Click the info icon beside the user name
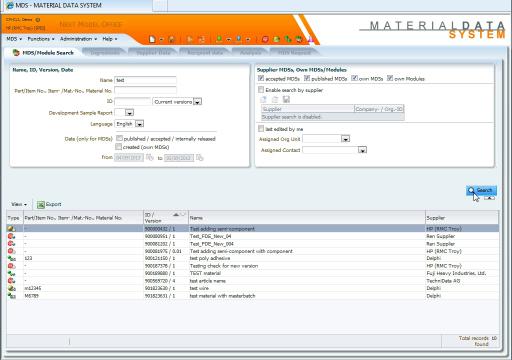 tap(38, 20)
